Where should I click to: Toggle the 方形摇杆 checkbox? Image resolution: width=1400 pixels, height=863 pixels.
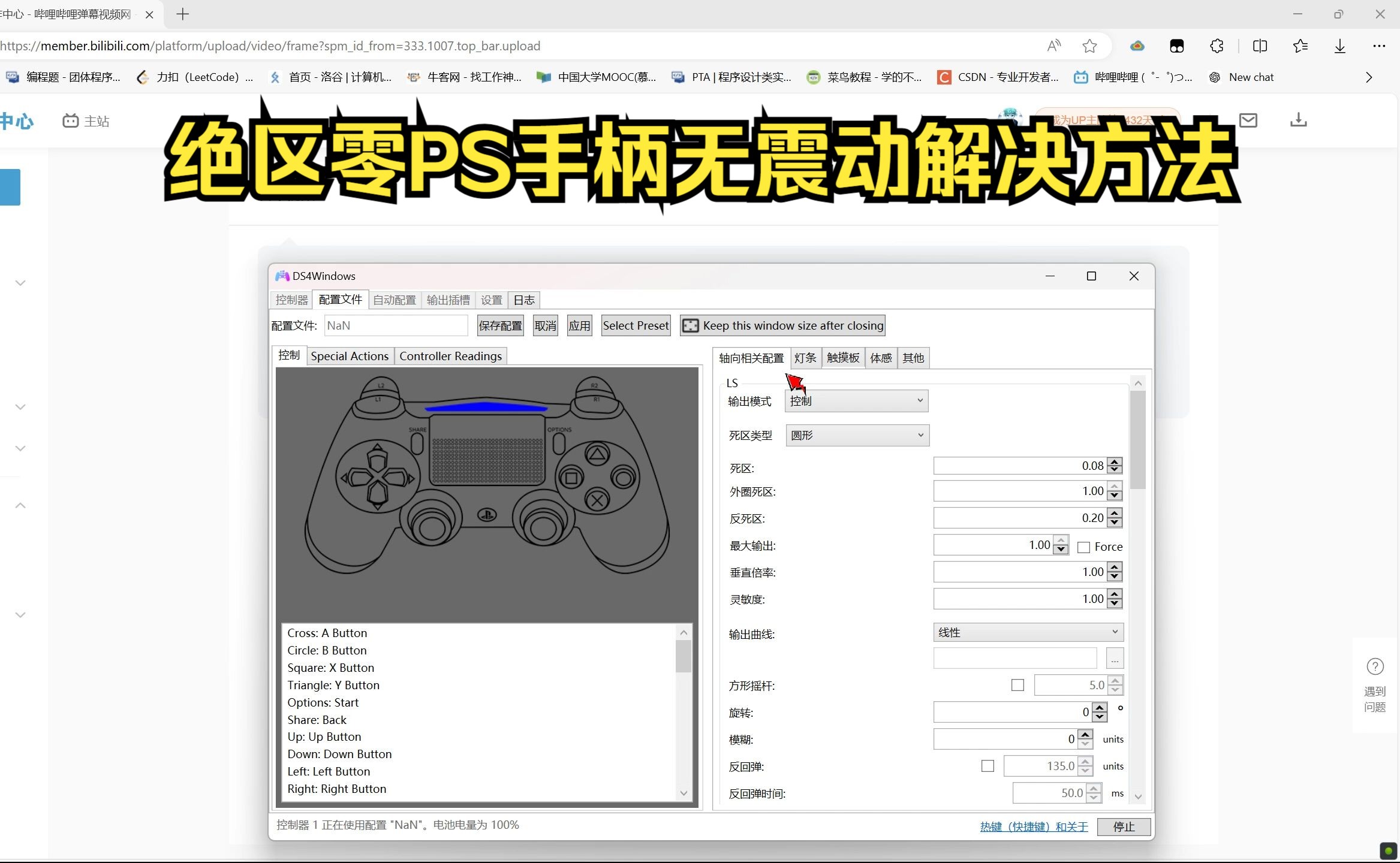[x=1017, y=685]
